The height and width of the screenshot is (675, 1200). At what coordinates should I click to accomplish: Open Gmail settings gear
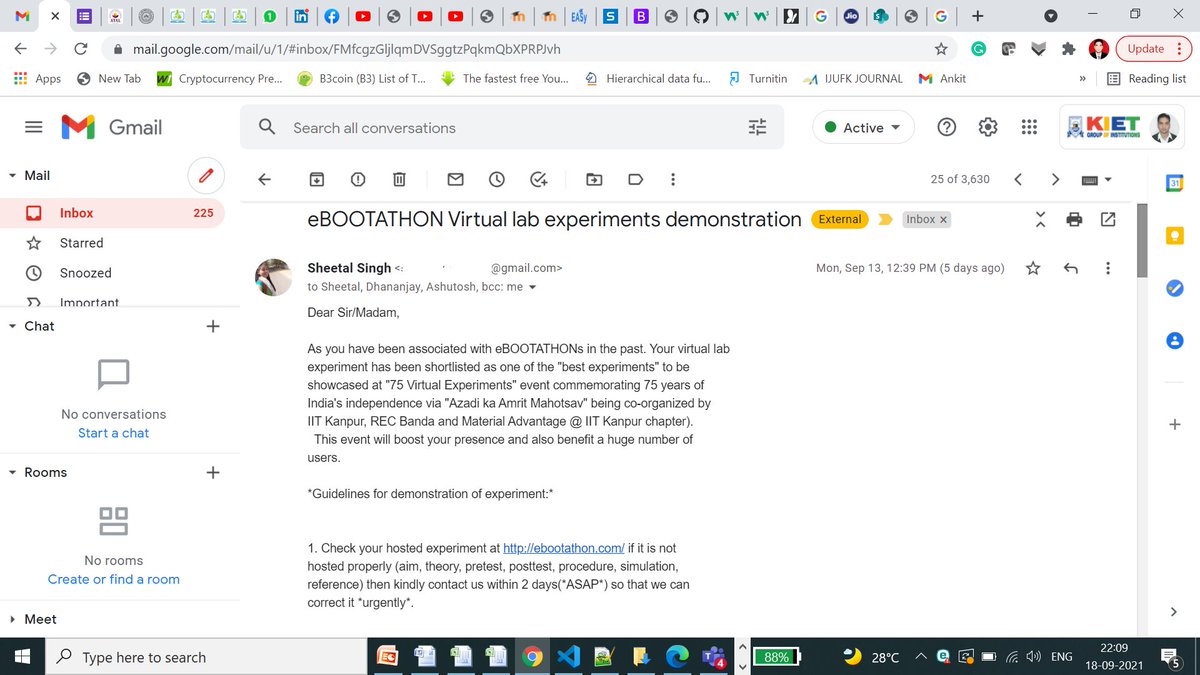click(x=988, y=127)
